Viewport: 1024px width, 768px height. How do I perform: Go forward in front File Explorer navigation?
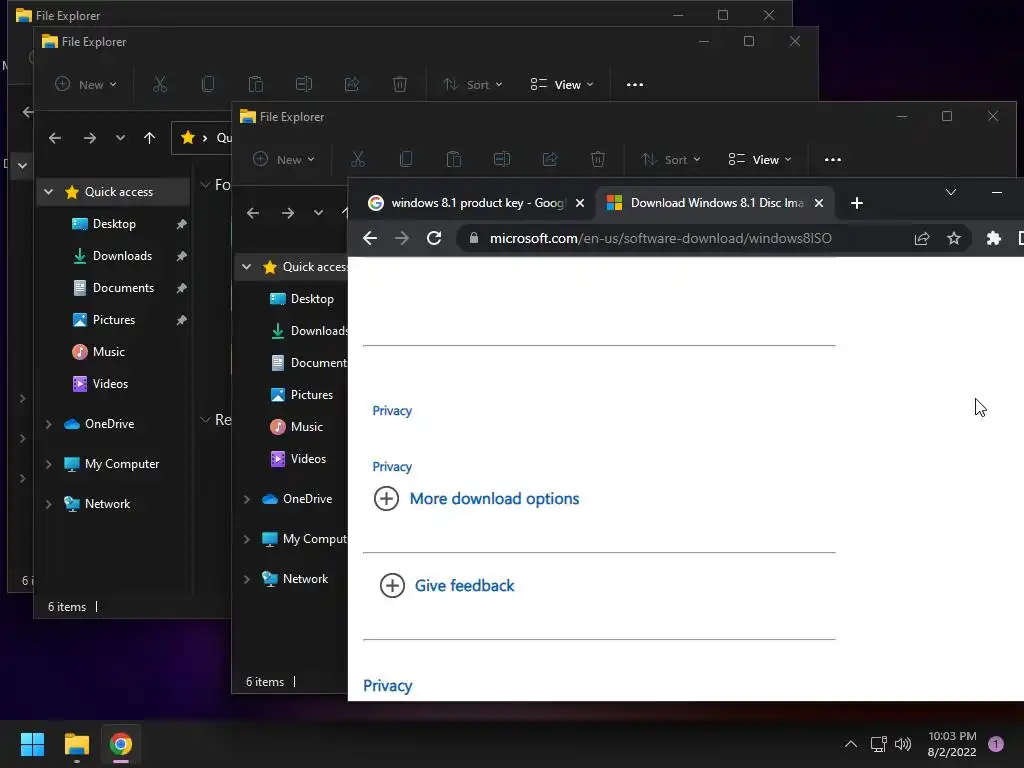tap(288, 213)
